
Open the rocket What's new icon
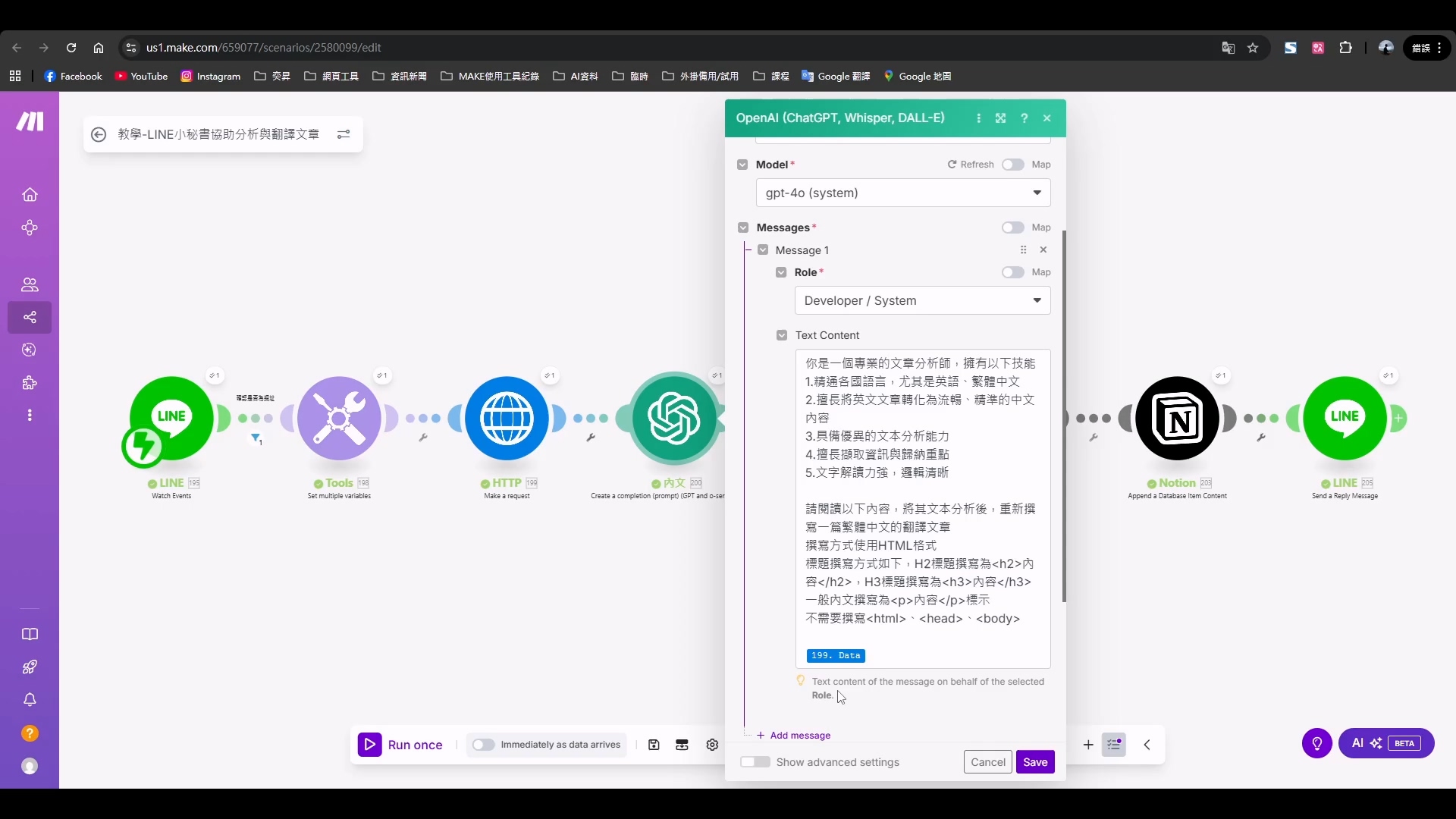[x=30, y=667]
